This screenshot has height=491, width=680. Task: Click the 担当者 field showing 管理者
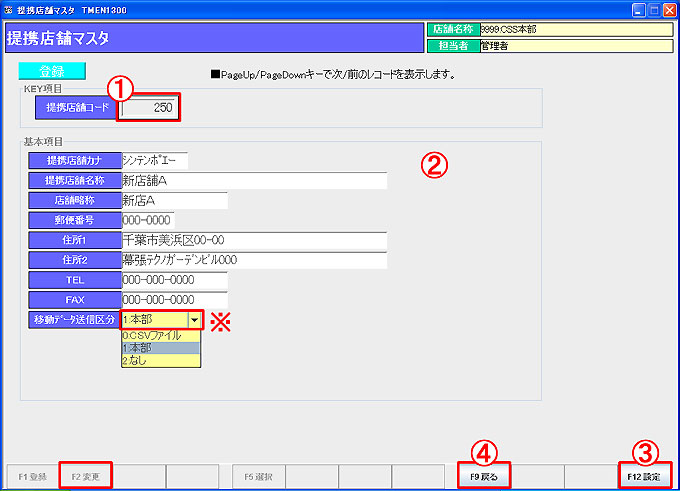(576, 46)
